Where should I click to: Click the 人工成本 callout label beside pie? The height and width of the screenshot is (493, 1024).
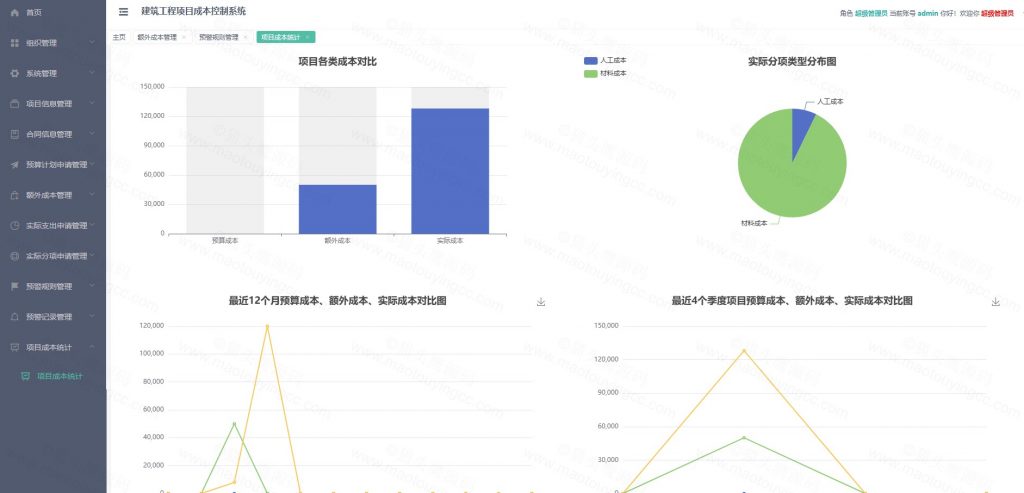830,102
